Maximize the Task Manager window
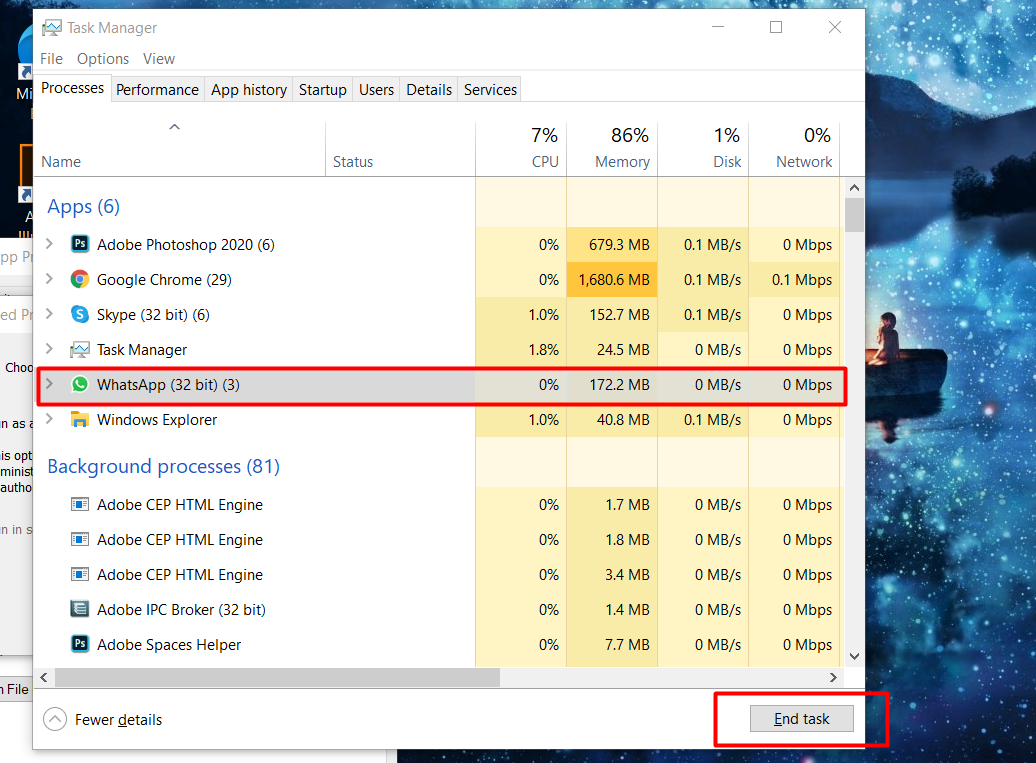 [x=776, y=27]
